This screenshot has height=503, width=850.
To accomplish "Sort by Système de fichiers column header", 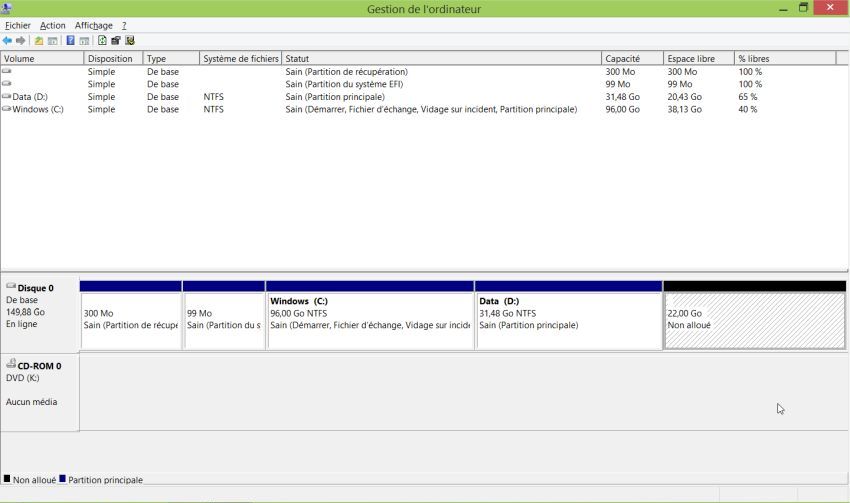I will point(241,59).
